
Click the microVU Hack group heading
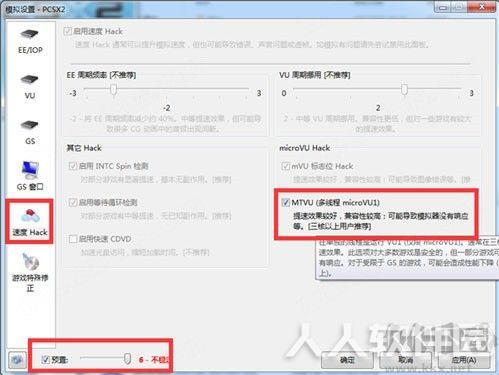[x=304, y=148]
